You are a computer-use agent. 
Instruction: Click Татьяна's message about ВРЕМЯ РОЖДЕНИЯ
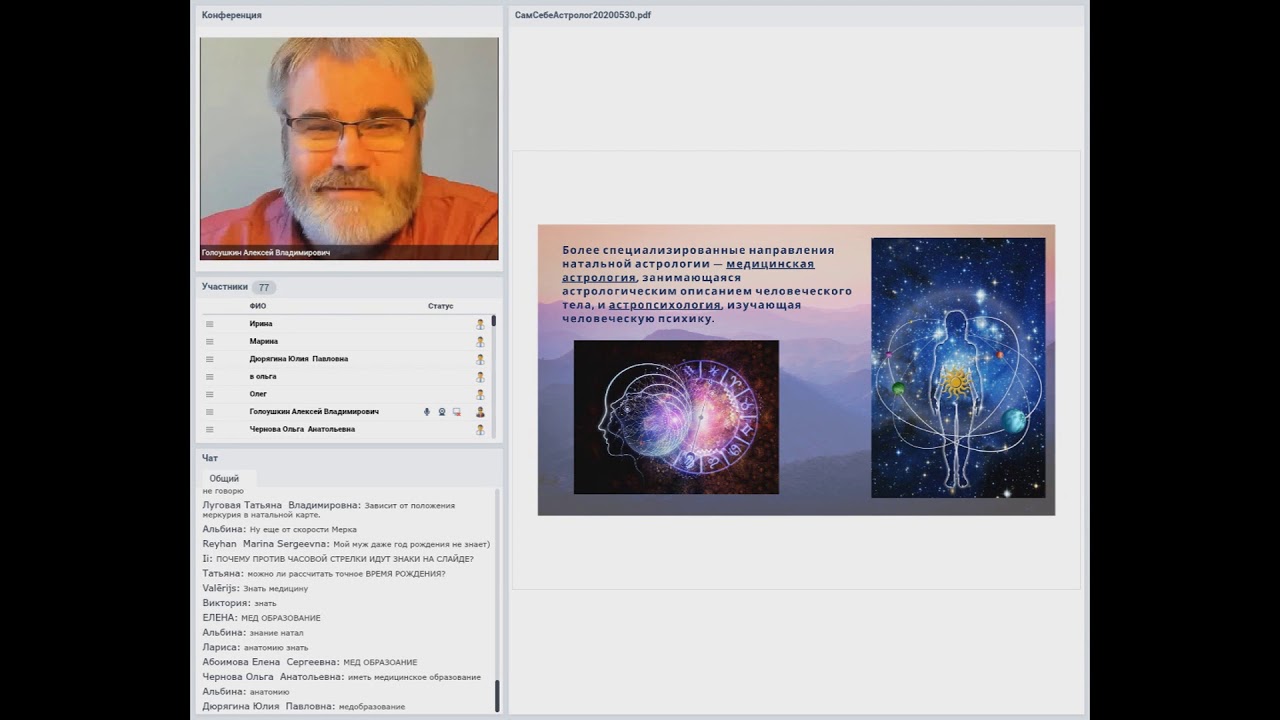click(x=324, y=574)
